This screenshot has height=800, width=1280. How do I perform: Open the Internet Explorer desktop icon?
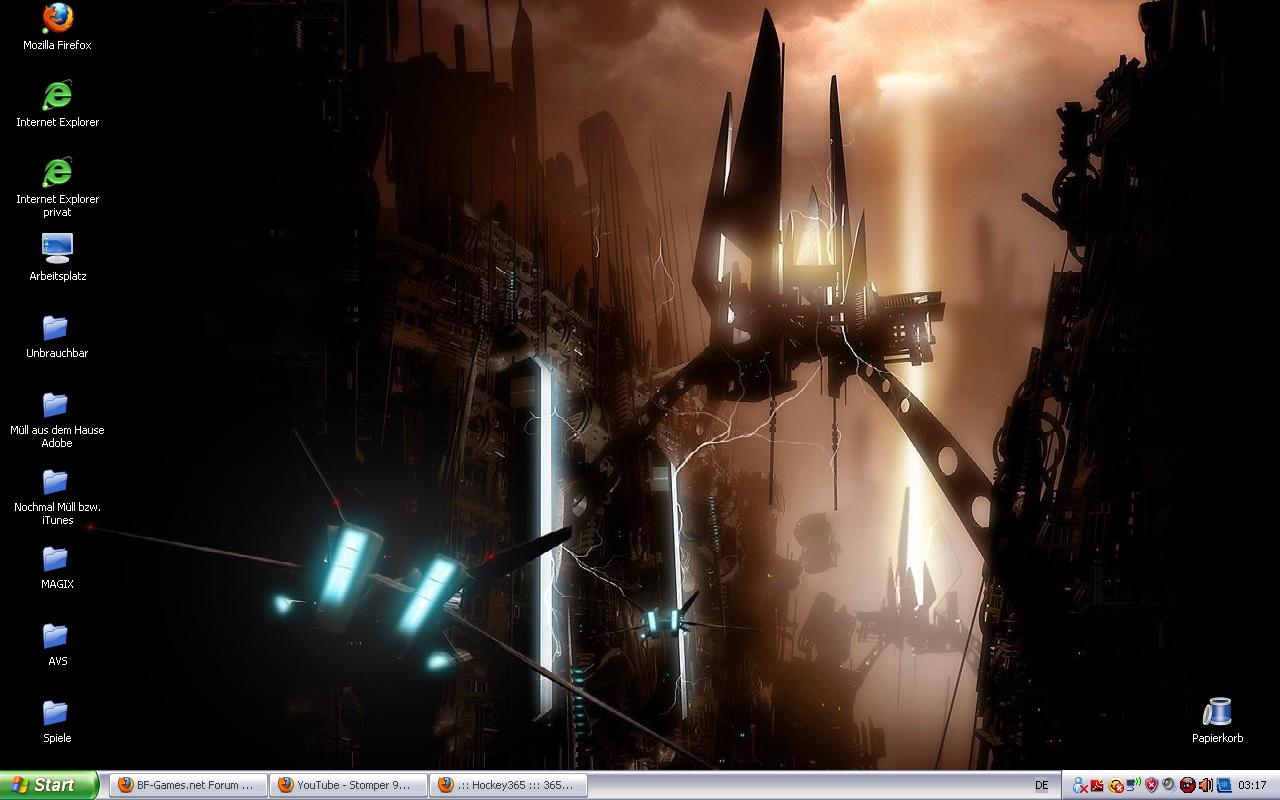[x=57, y=104]
